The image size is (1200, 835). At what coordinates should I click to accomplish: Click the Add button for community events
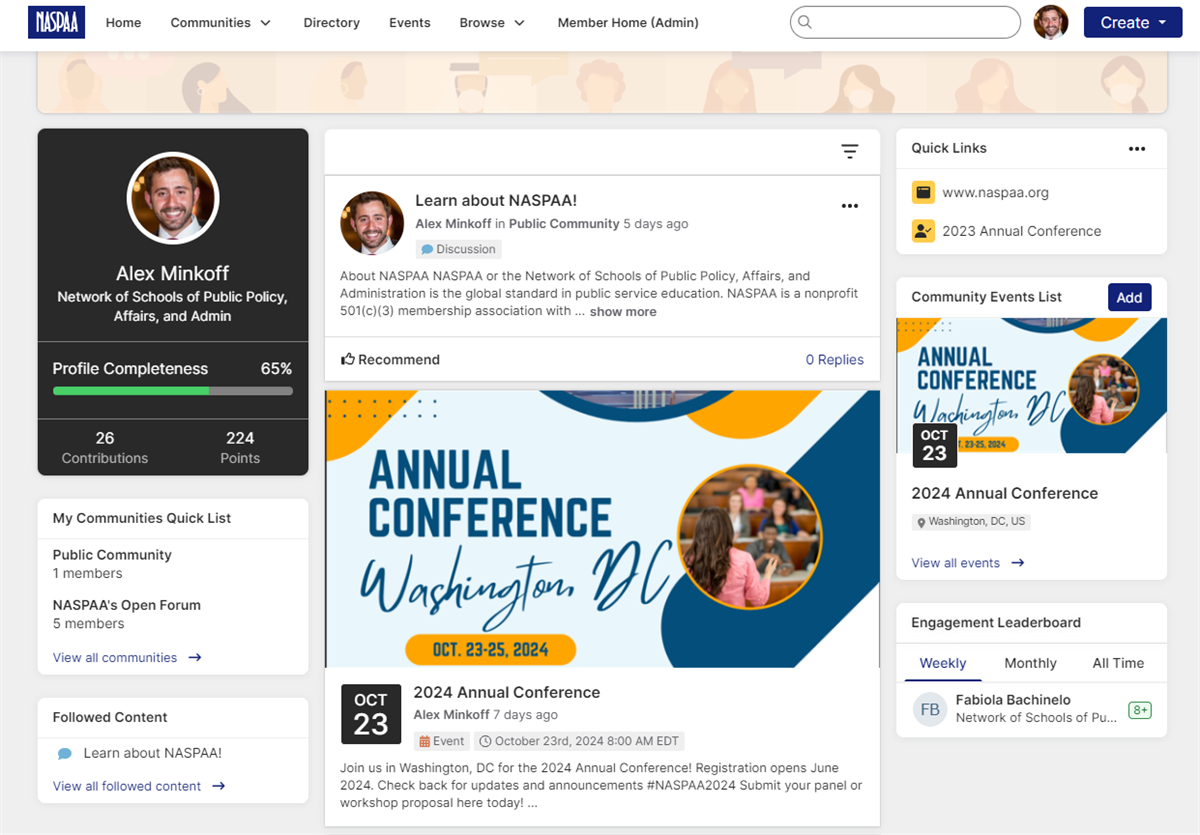coord(1130,297)
